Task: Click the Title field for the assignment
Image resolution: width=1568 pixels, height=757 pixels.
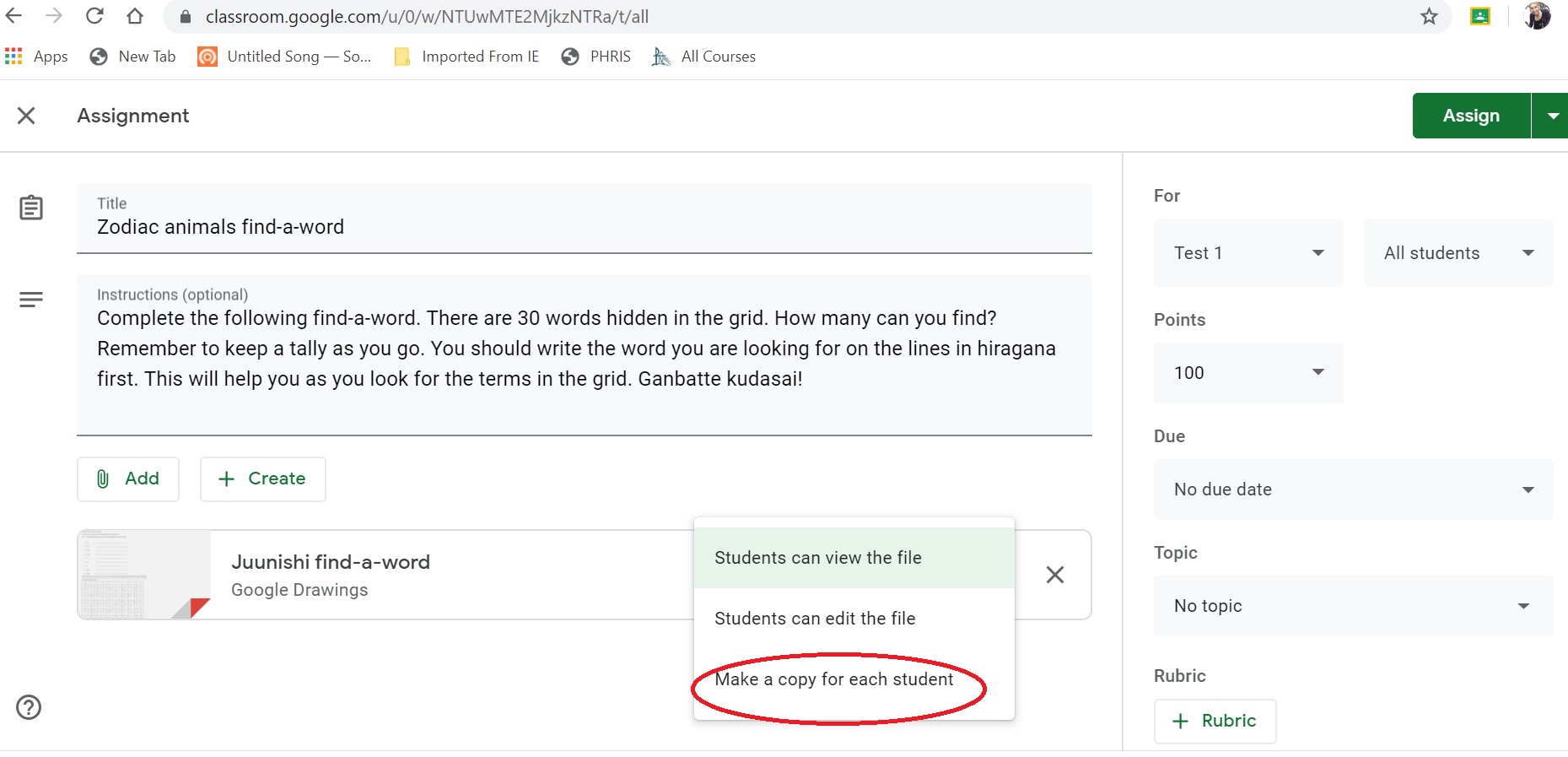Action: point(584,218)
